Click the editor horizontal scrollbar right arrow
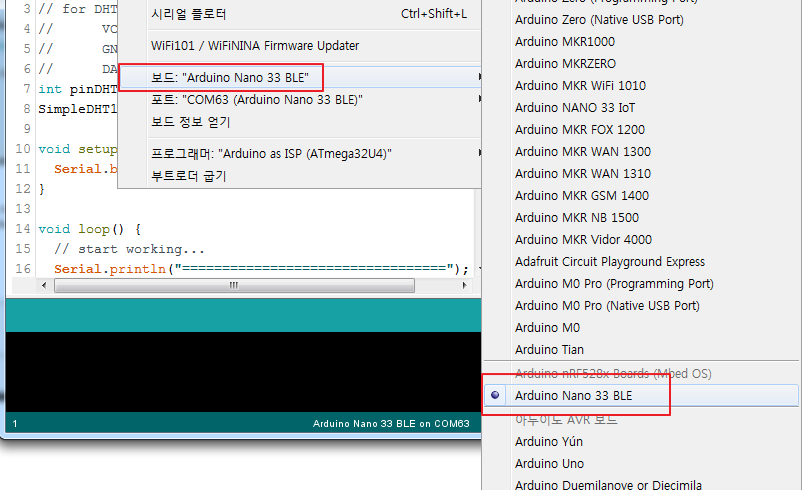The image size is (802, 490). (464, 285)
